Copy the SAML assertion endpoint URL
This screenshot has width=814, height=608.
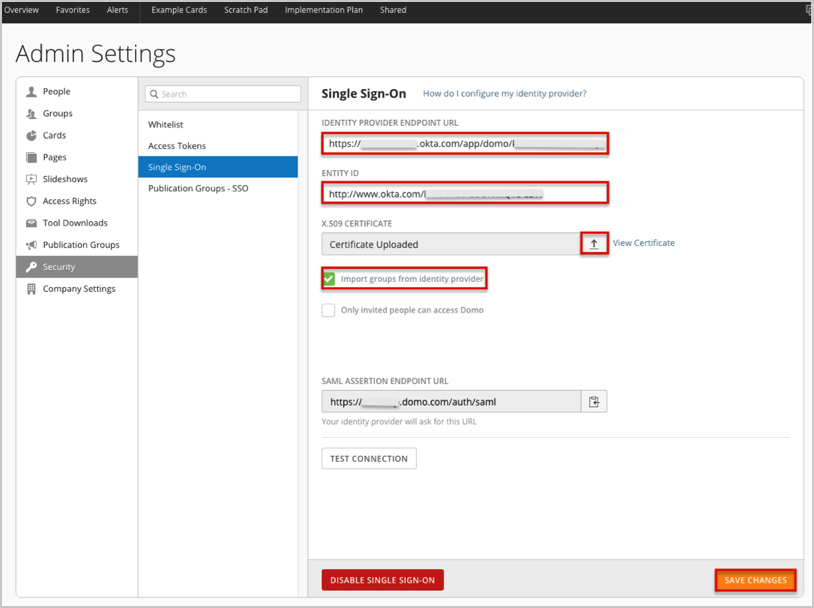pyautogui.click(x=594, y=402)
